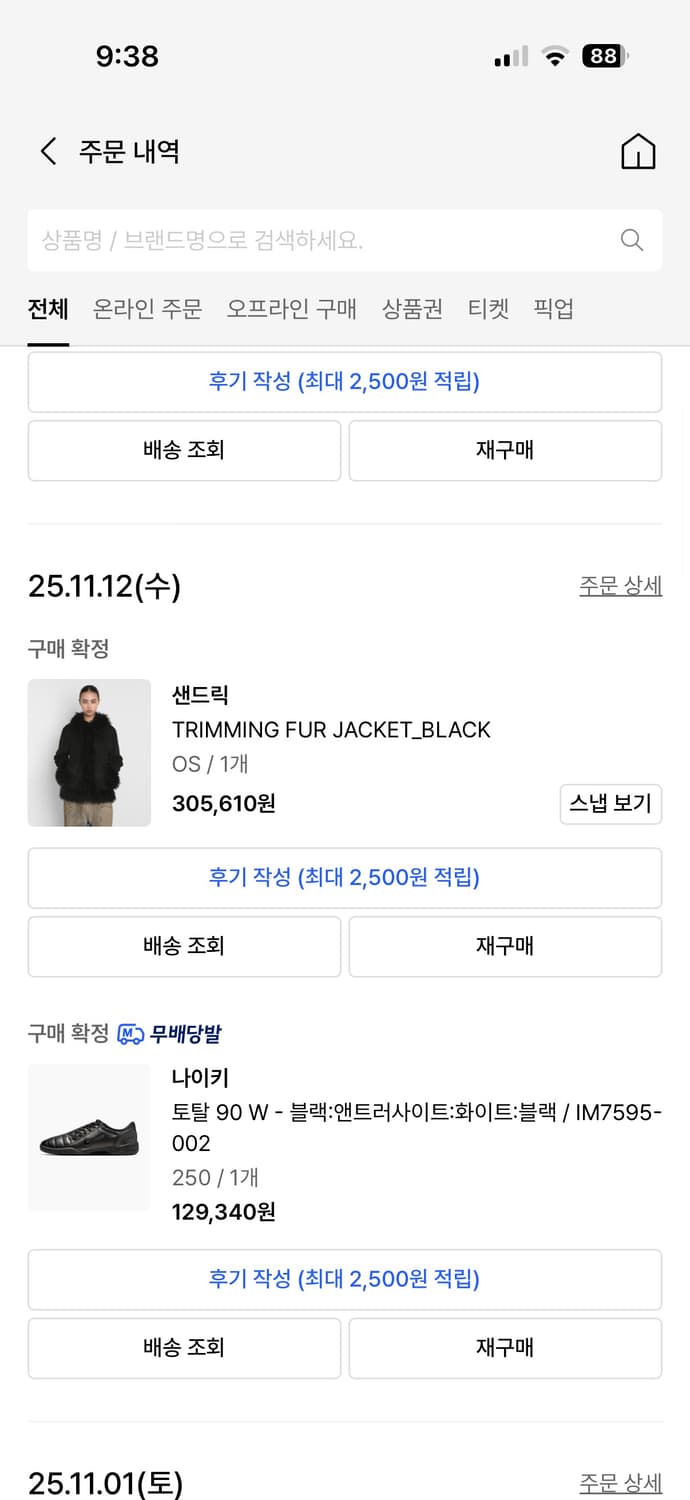Open 주문 상세 for the 25.11.12 order
The height and width of the screenshot is (1500, 690).
tap(621, 585)
